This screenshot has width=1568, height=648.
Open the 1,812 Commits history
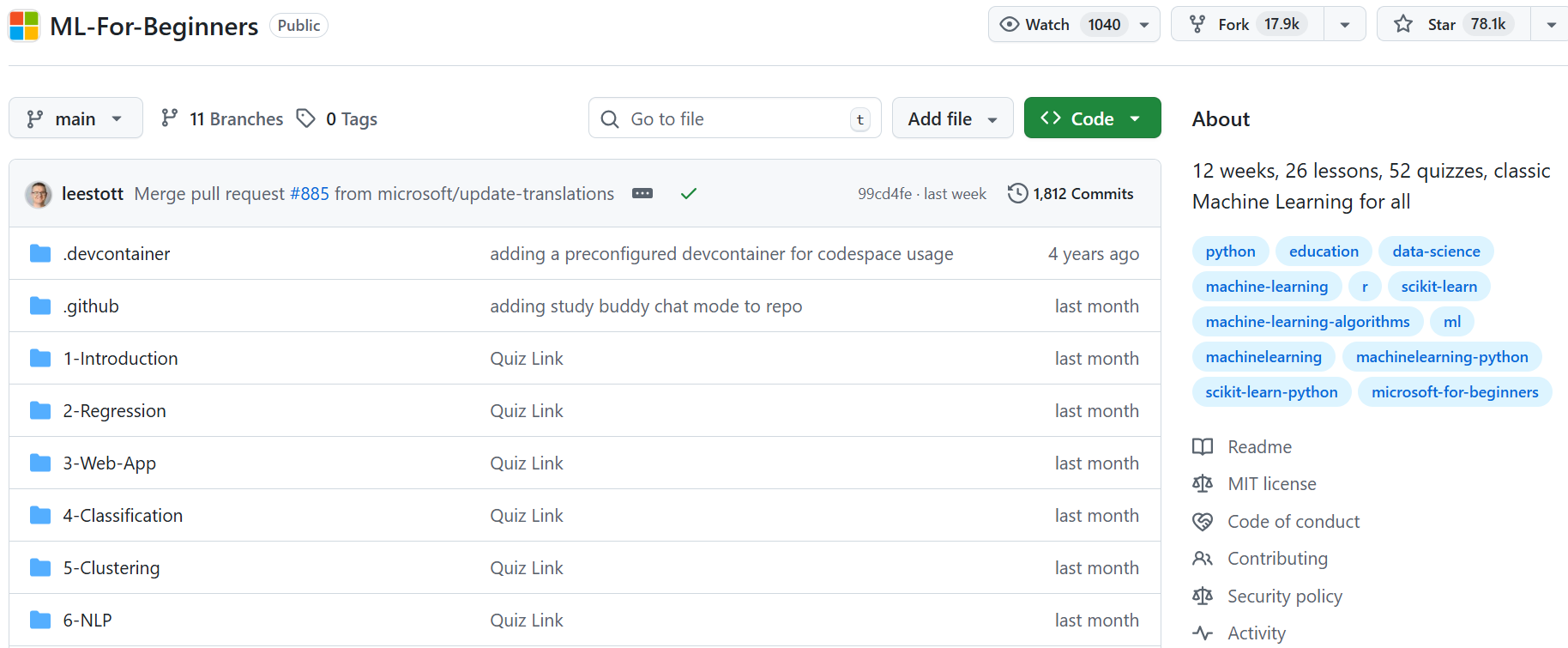pyautogui.click(x=1070, y=194)
